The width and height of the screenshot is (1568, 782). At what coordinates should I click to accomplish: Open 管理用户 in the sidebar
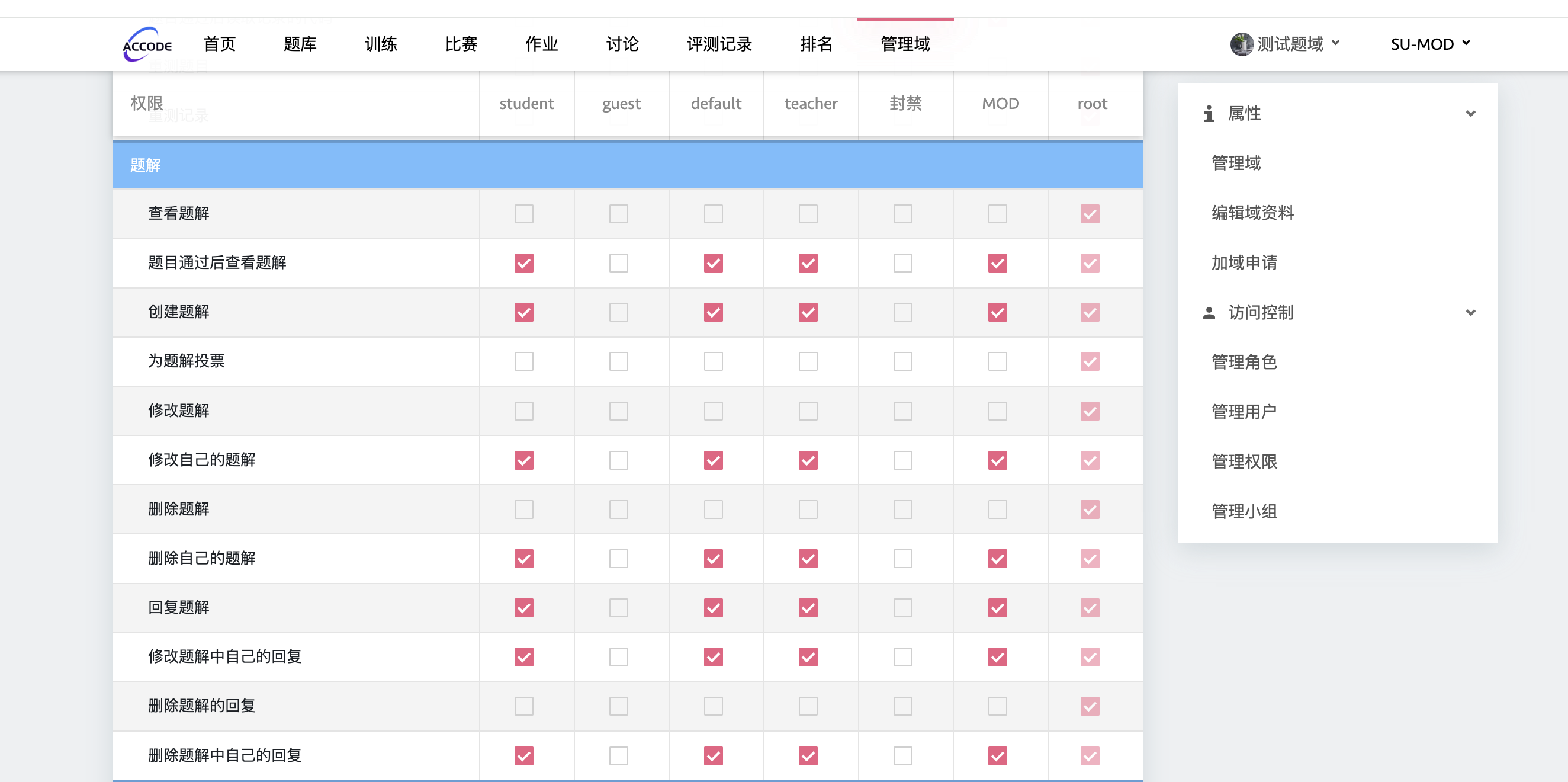pos(1244,412)
